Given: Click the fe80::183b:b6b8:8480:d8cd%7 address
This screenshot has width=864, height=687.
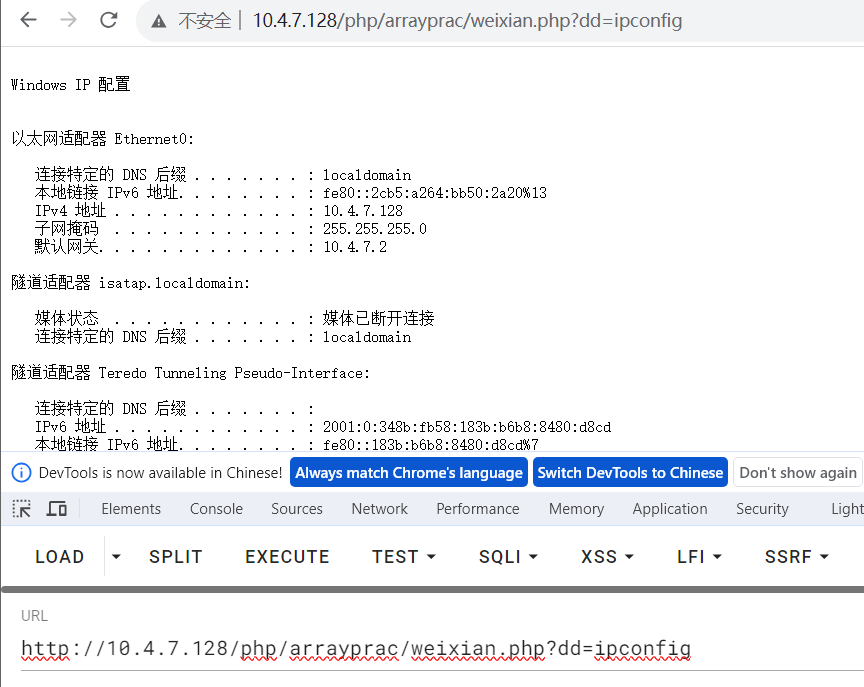Looking at the screenshot, I should (x=431, y=445).
